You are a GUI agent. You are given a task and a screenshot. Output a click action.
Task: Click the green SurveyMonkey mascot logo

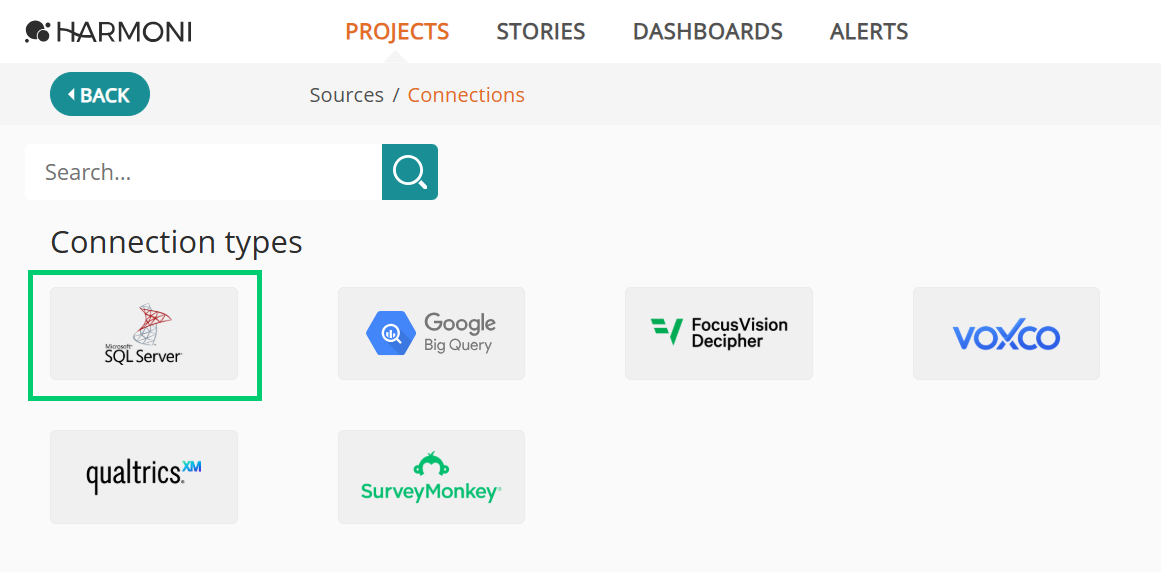click(x=431, y=464)
